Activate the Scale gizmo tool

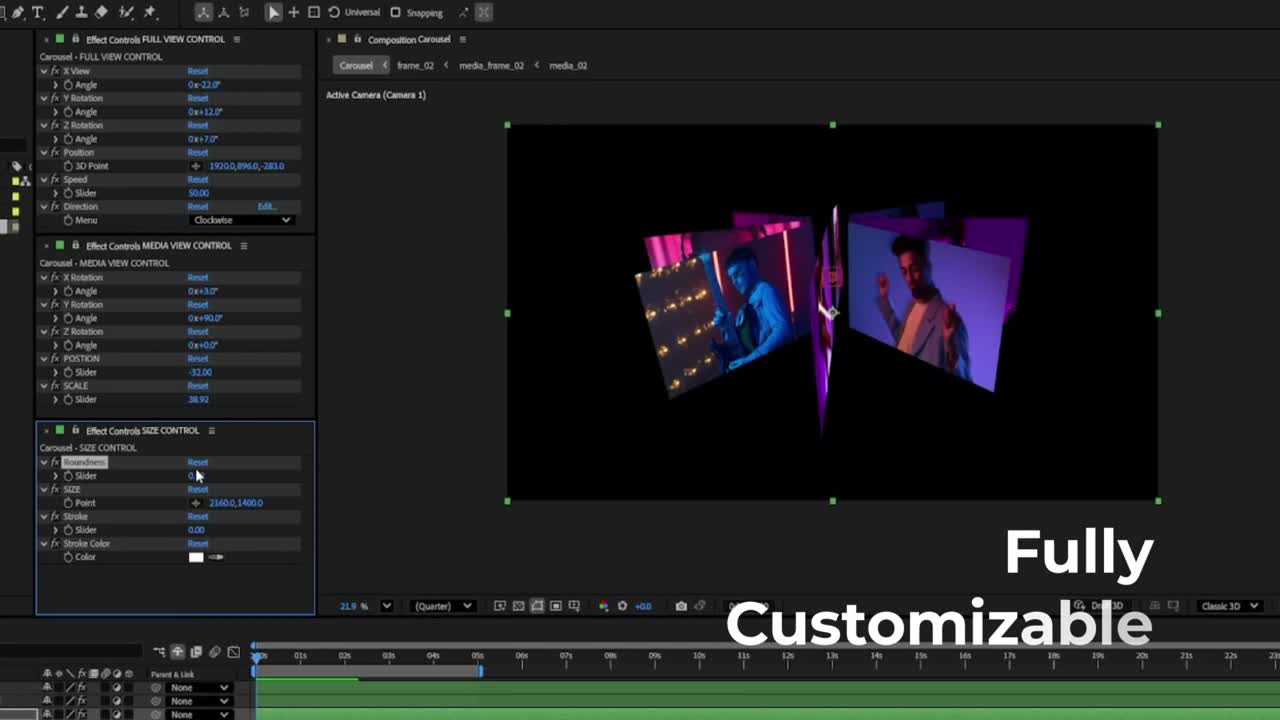tap(314, 12)
